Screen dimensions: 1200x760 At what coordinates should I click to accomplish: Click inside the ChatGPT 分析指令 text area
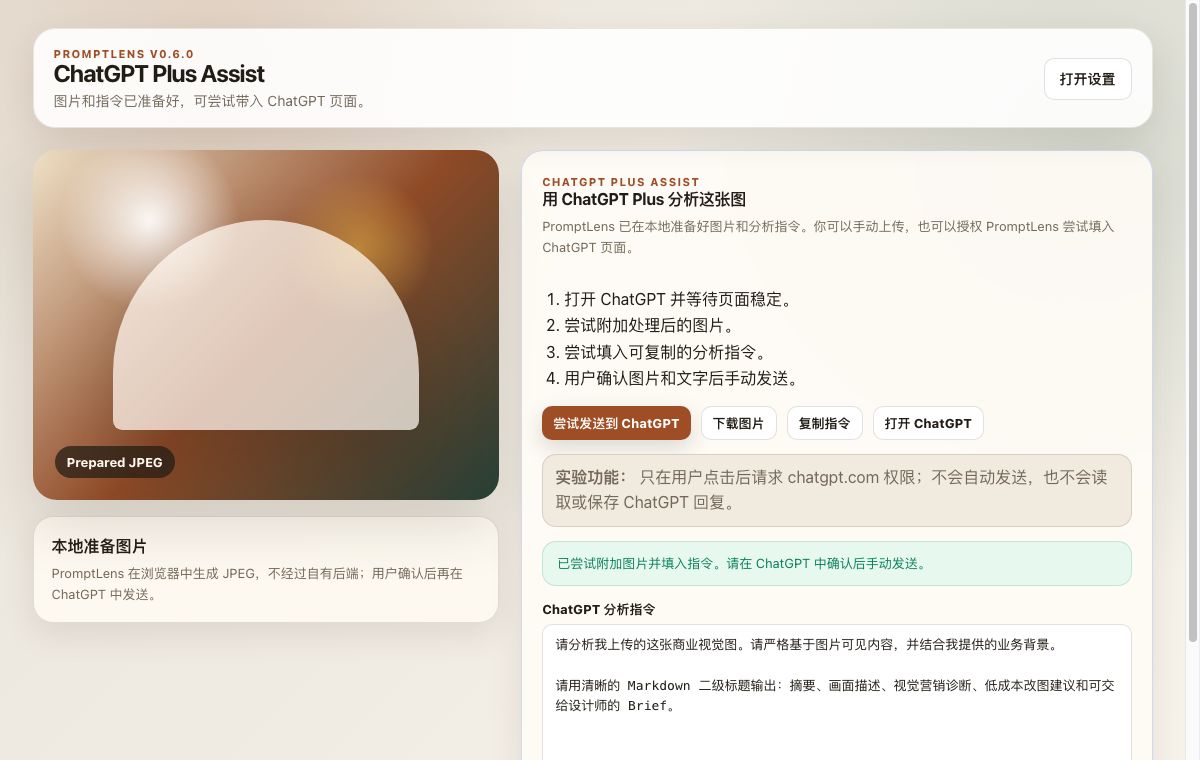[837, 692]
